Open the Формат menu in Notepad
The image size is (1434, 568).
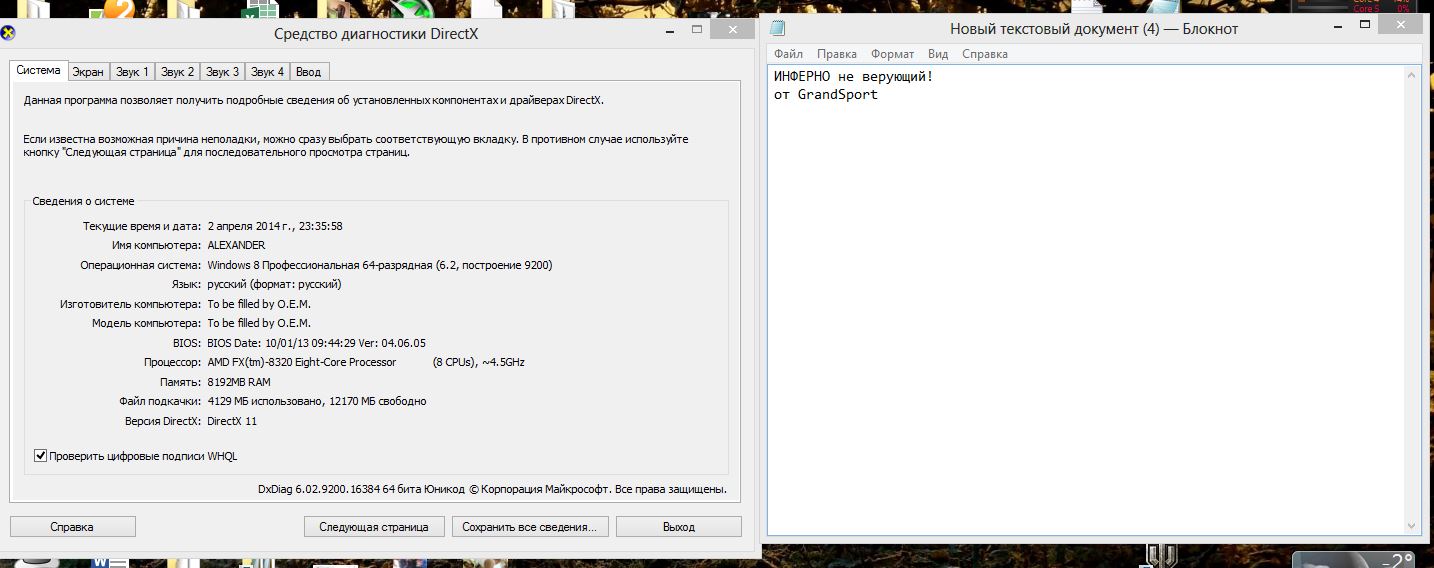click(892, 54)
